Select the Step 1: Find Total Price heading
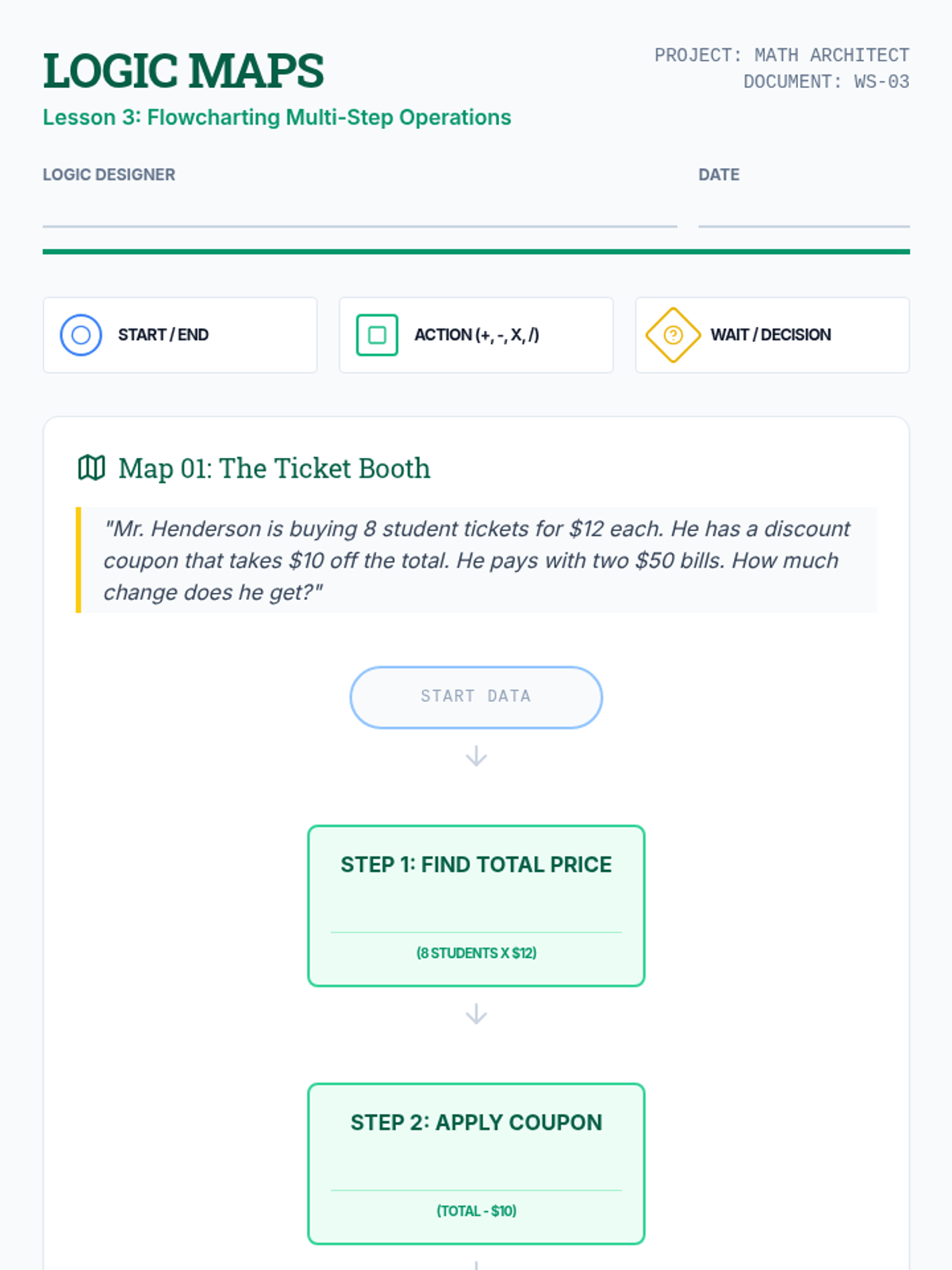The image size is (952, 1270). [476, 864]
